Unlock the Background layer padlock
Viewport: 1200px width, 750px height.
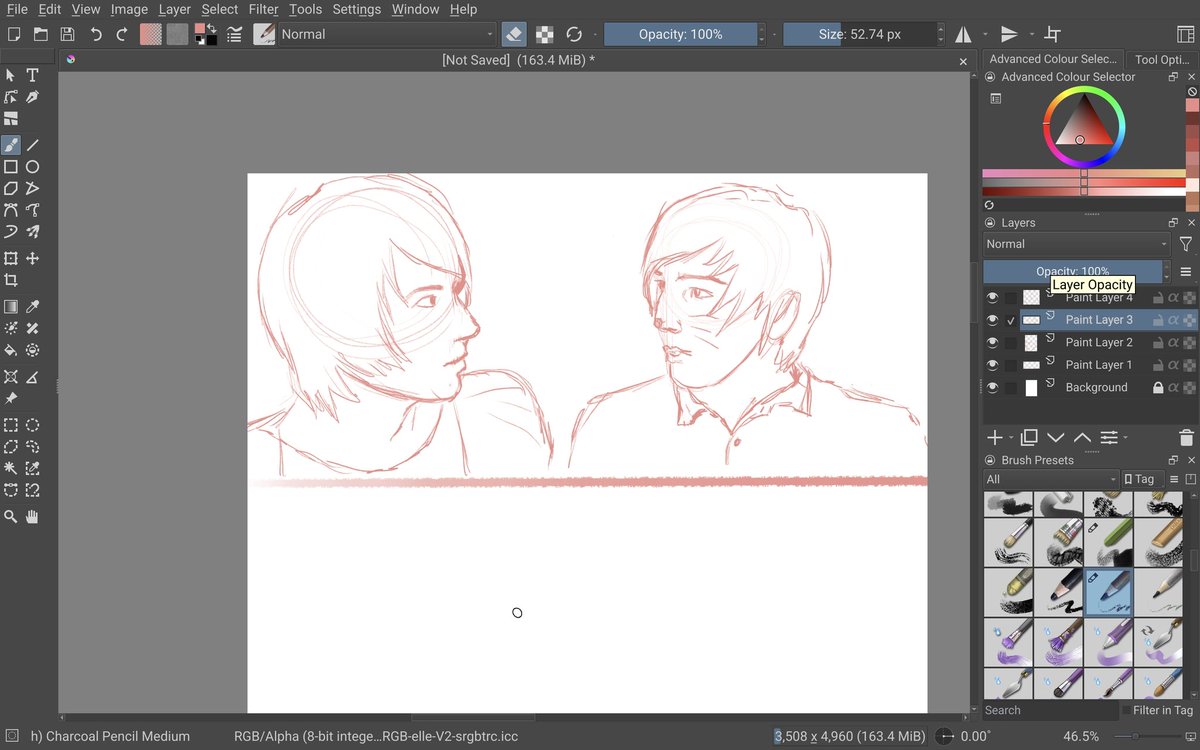1158,387
